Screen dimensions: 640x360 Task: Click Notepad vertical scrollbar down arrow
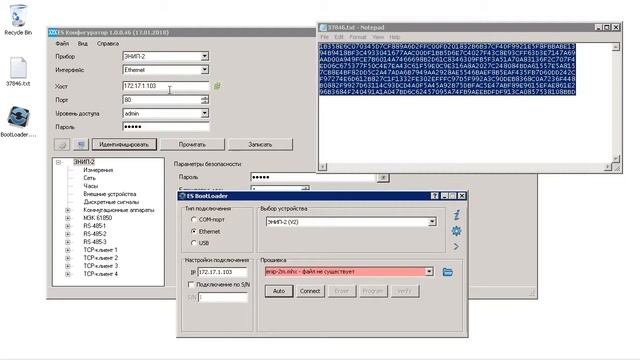pos(616,158)
